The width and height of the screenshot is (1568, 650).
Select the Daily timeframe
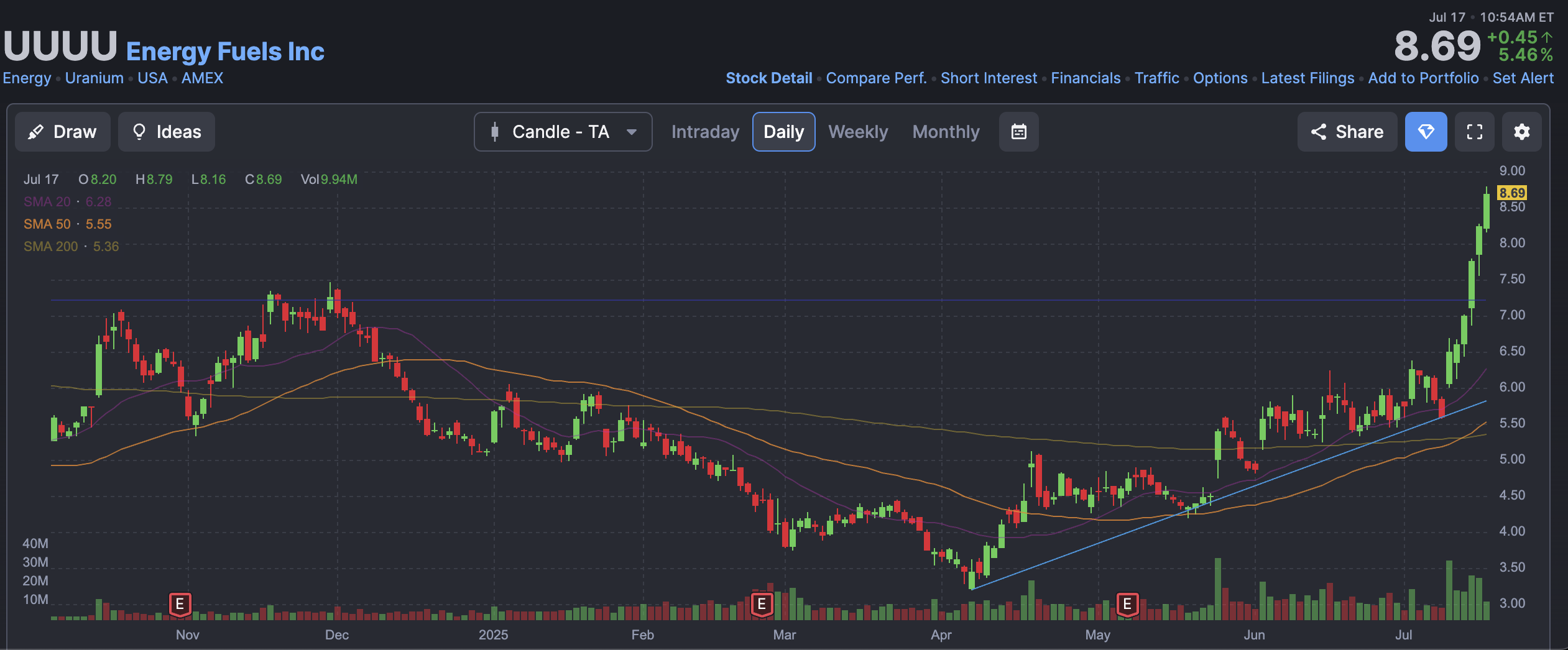click(x=783, y=132)
